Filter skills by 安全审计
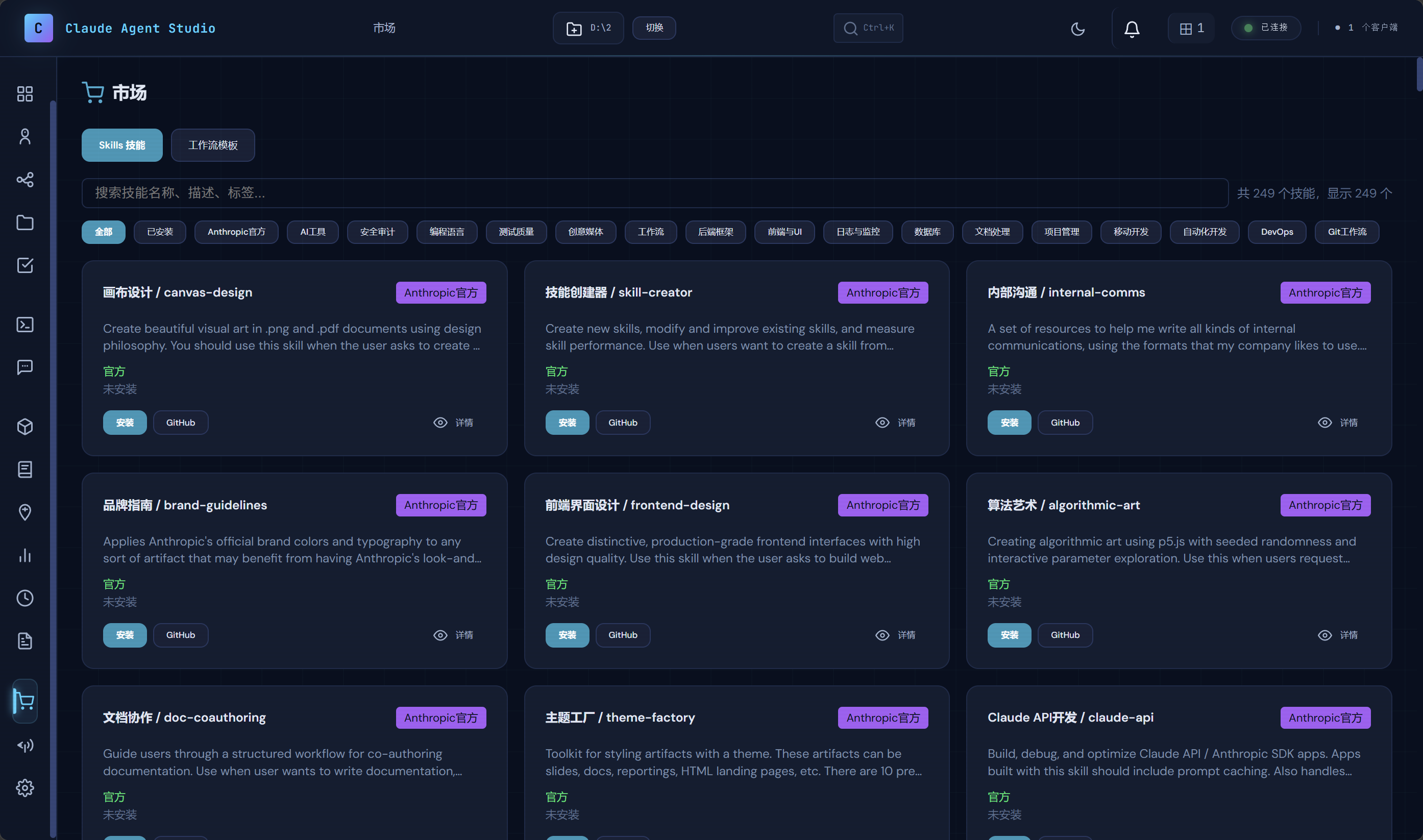 coord(378,232)
